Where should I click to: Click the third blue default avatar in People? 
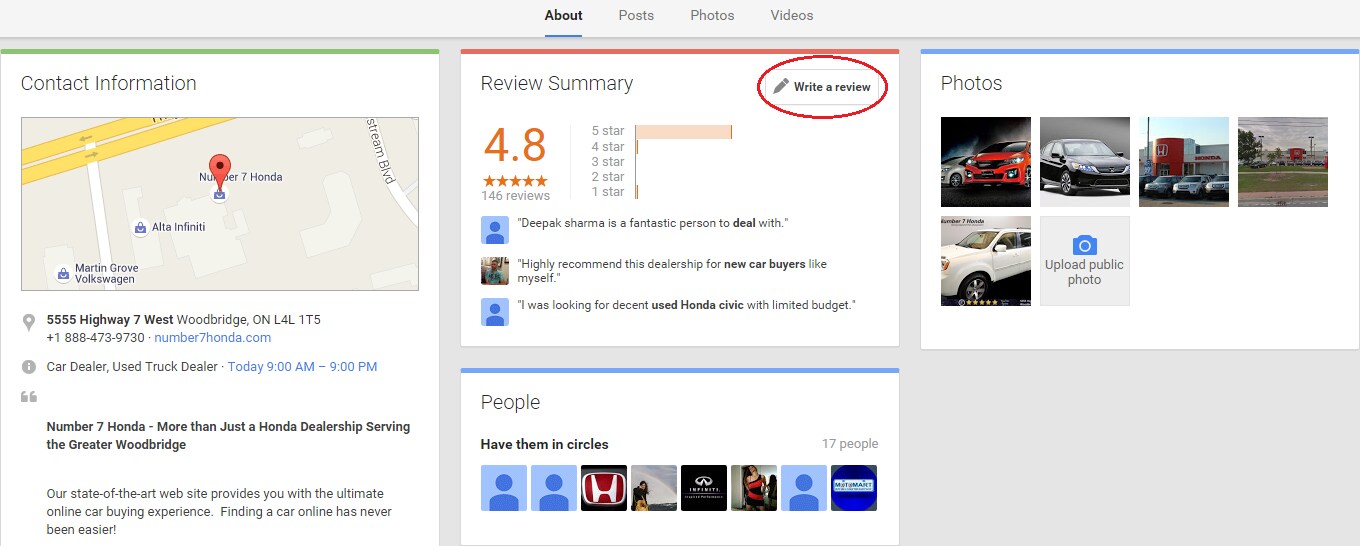804,488
